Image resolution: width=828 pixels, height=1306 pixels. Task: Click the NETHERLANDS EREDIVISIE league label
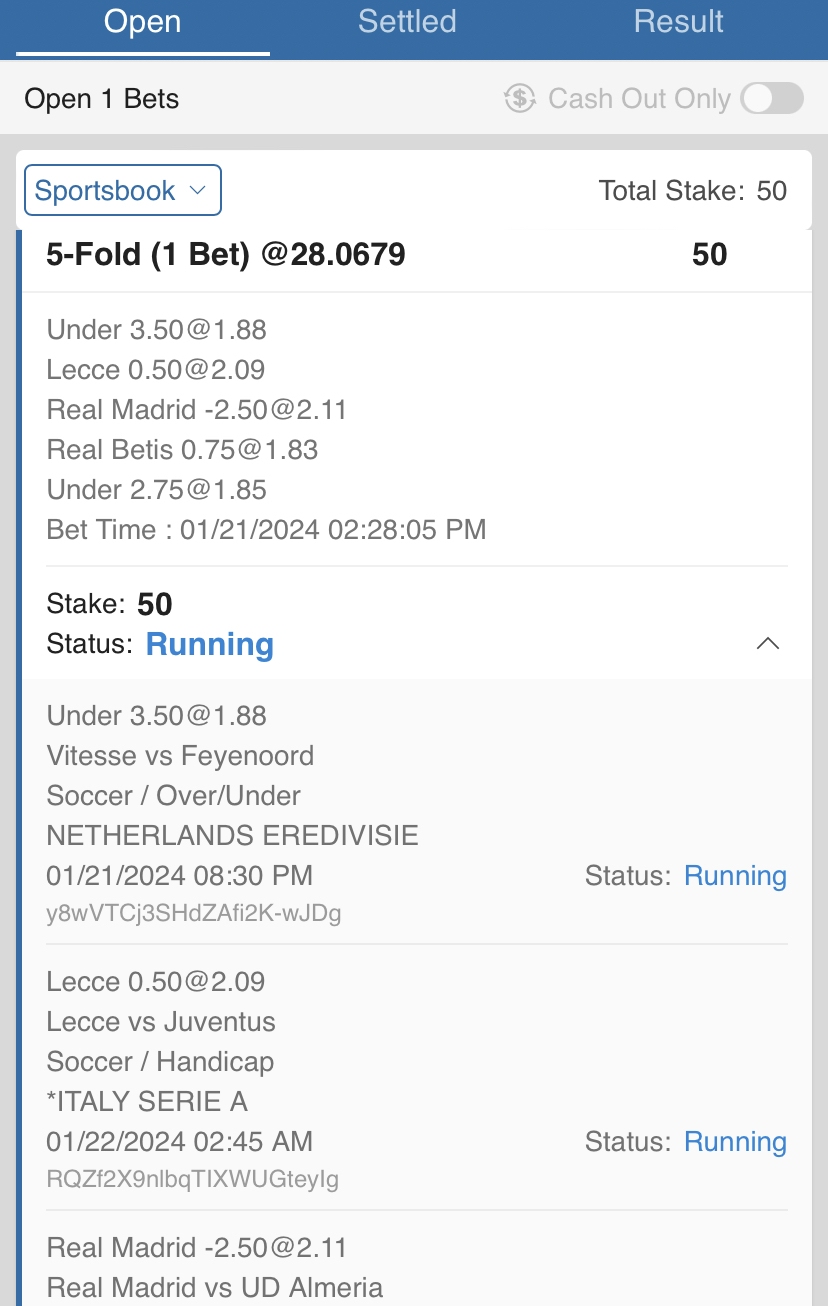tap(232, 836)
